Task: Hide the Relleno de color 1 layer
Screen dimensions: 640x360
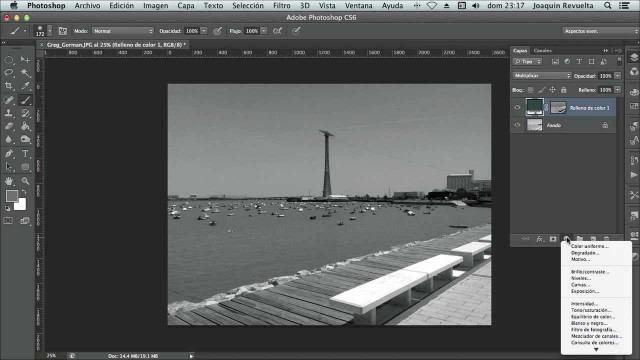Action: tap(517, 107)
